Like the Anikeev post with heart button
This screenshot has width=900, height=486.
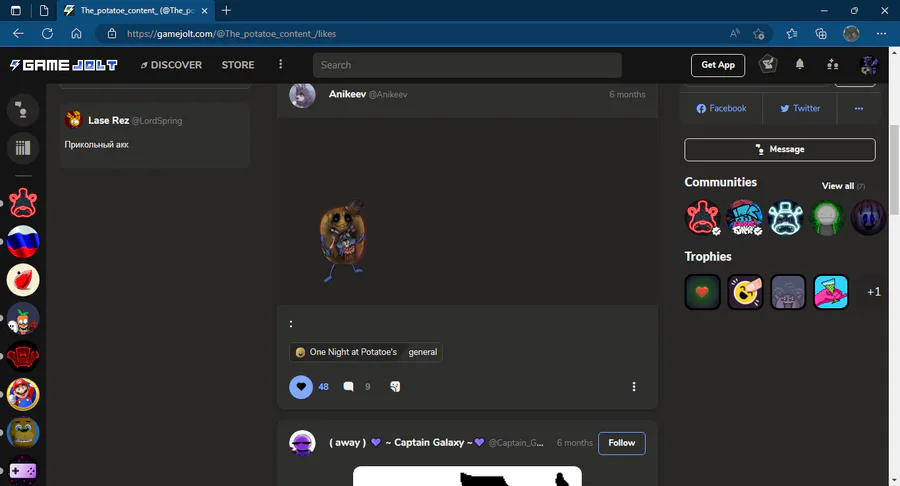point(301,387)
